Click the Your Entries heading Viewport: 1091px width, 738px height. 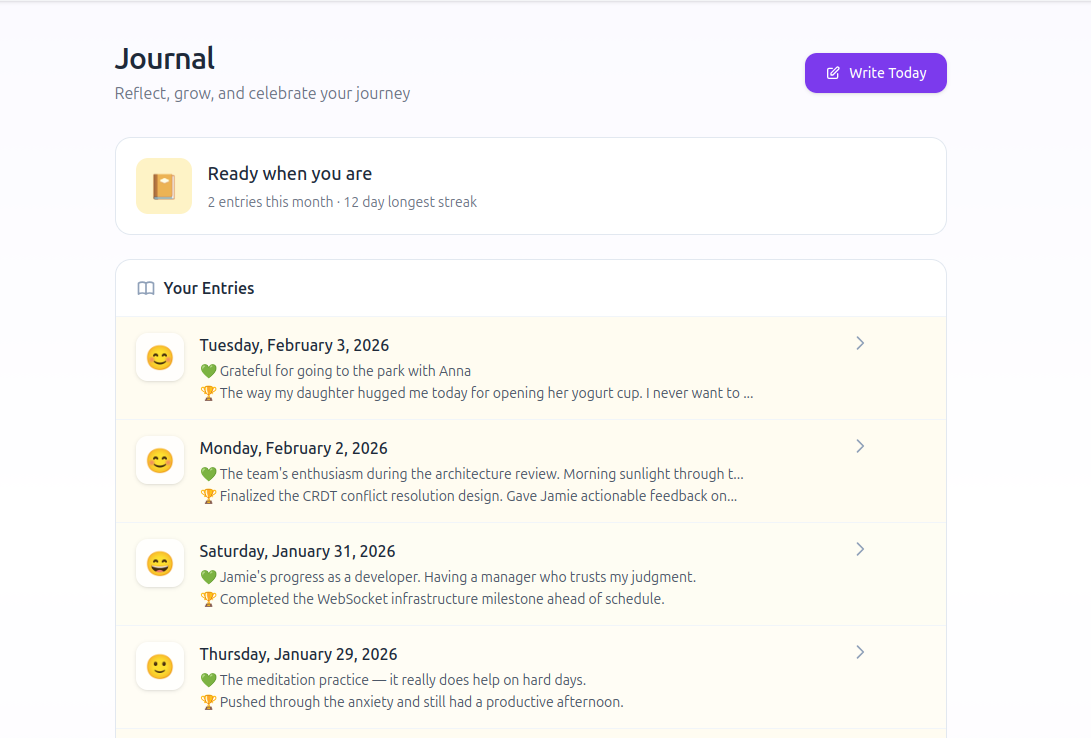pyautogui.click(x=209, y=288)
